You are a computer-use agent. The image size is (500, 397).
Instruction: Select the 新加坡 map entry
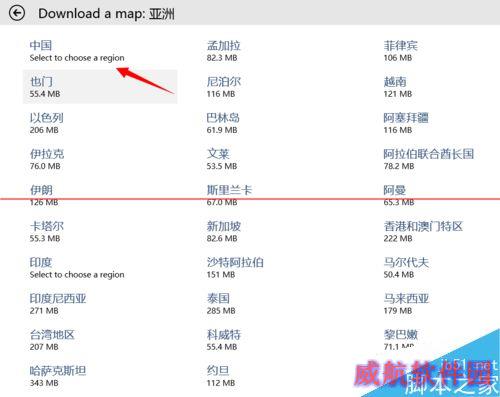point(277,232)
